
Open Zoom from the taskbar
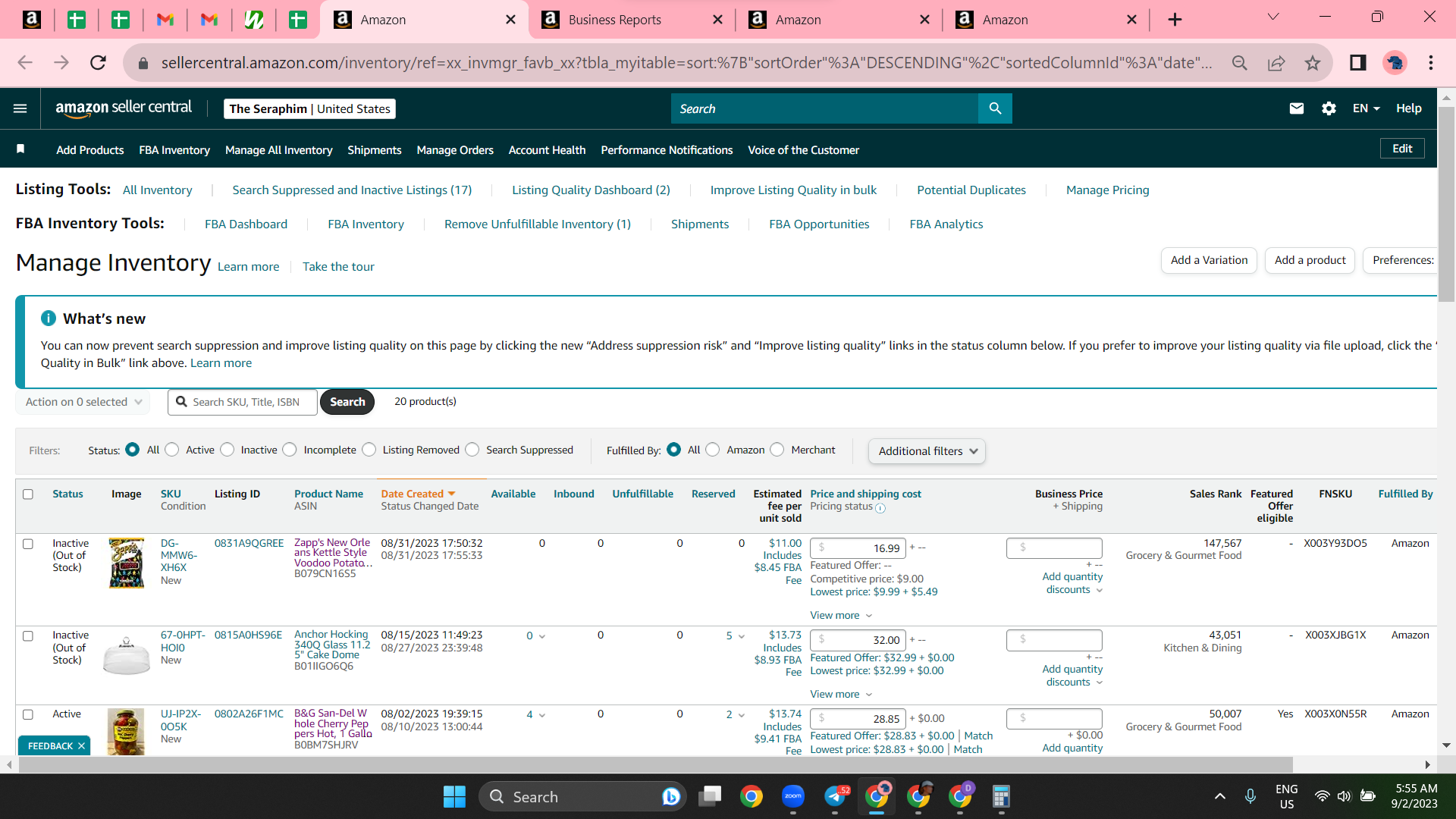coord(793,796)
